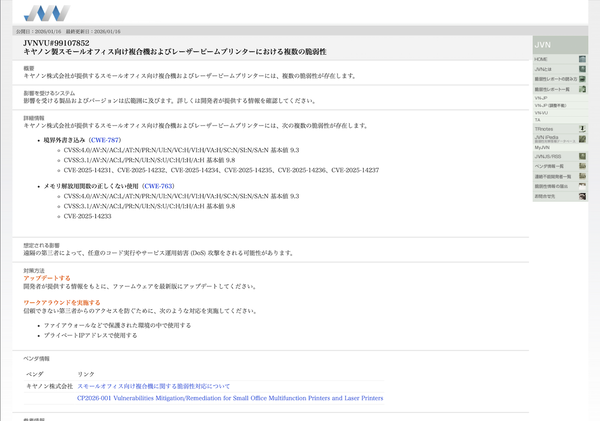Screen dimensions: 600x421
Task: Click the icon beside 脆弱性情報の届出
Action: pyautogui.click(x=582, y=186)
